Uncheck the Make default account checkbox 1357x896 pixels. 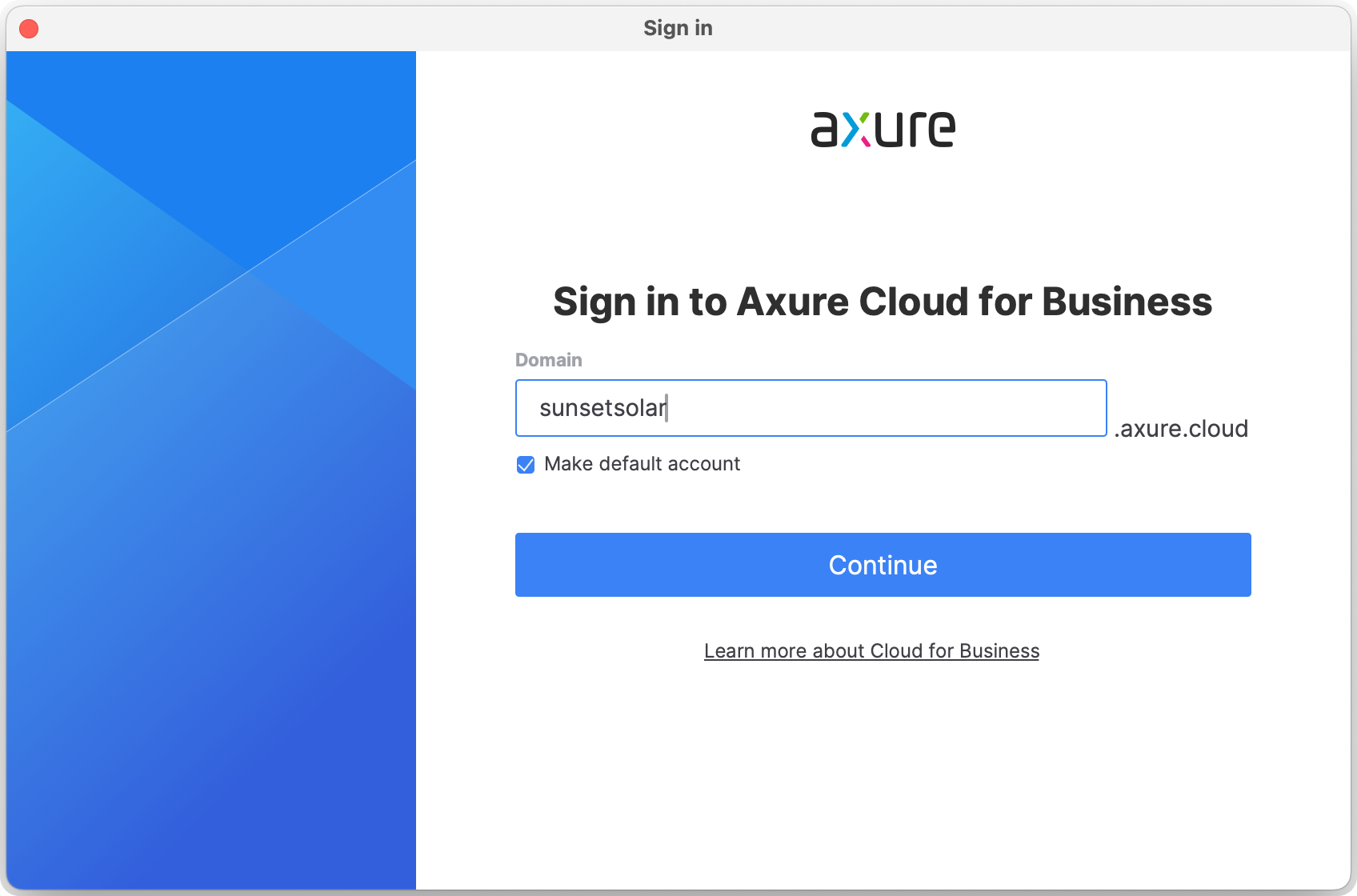coord(526,465)
